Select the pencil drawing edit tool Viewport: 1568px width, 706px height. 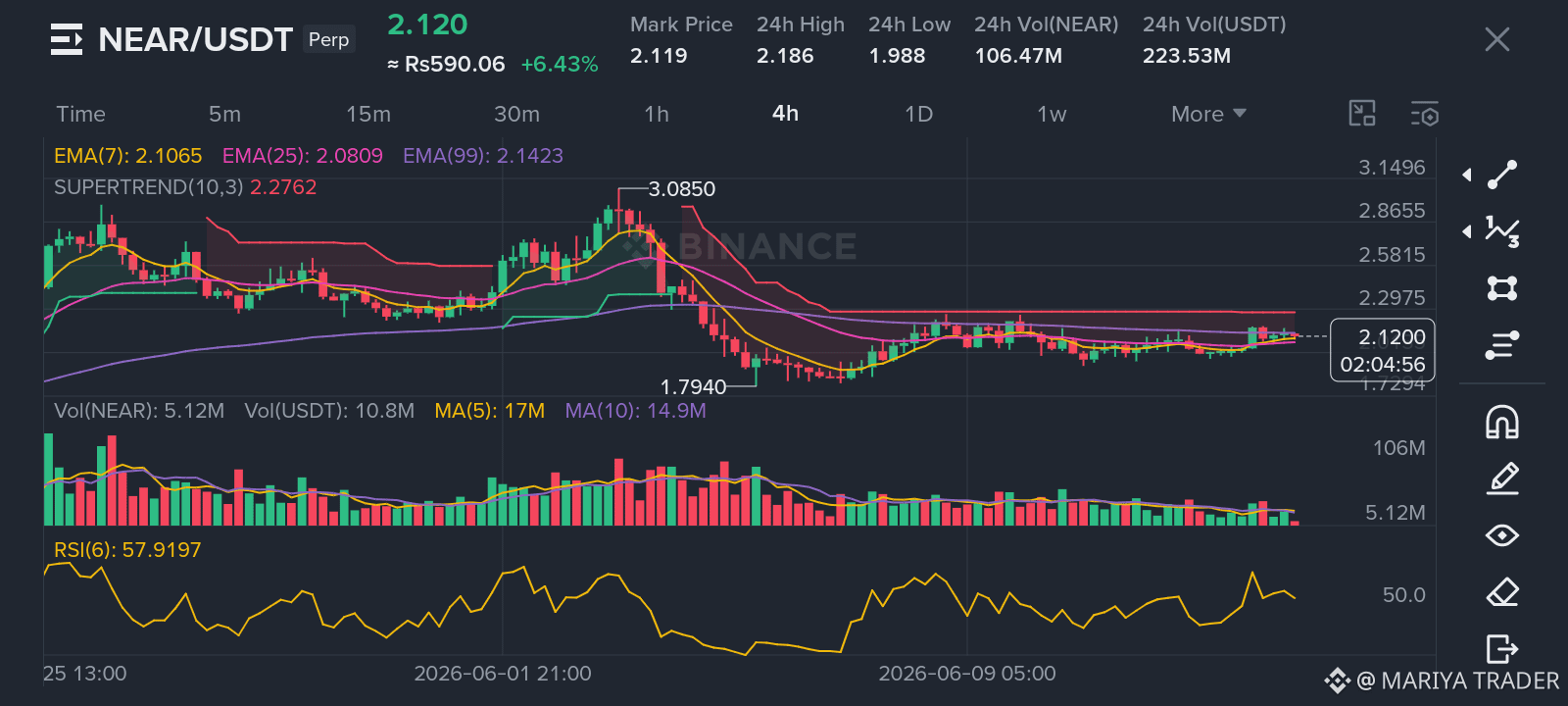click(1502, 479)
